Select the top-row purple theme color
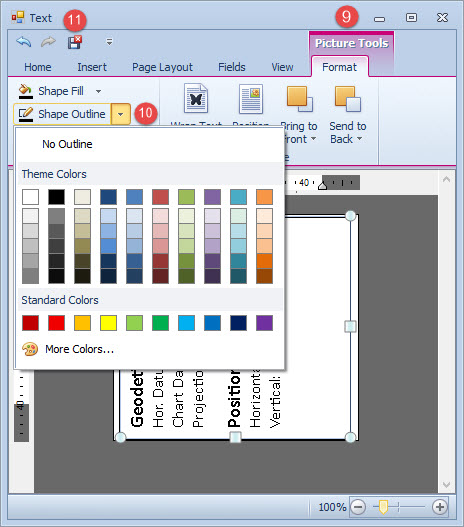Viewport: 464px width, 527px height. (212, 197)
